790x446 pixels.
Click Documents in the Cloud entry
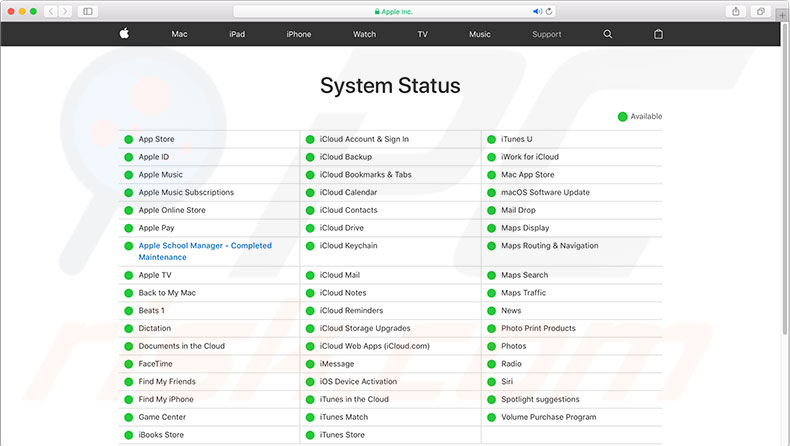pos(181,346)
